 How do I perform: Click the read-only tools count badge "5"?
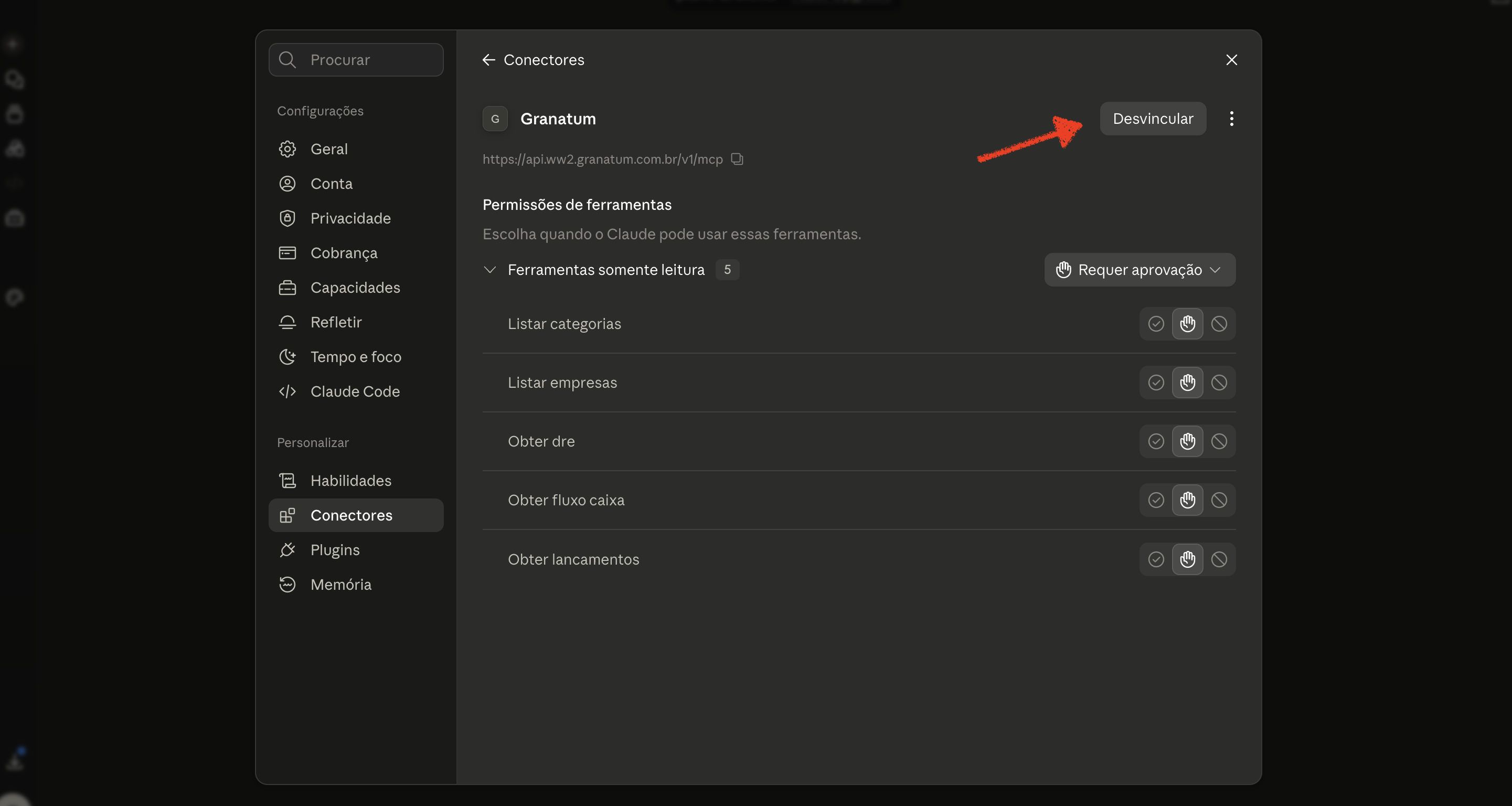(x=727, y=270)
